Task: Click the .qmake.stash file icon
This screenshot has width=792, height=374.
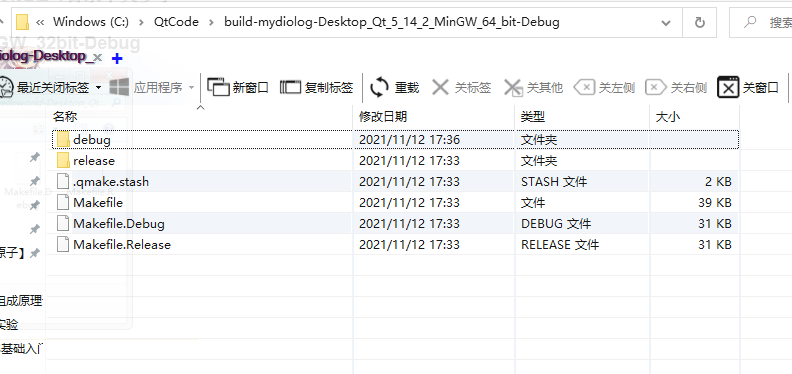Action: pos(63,181)
